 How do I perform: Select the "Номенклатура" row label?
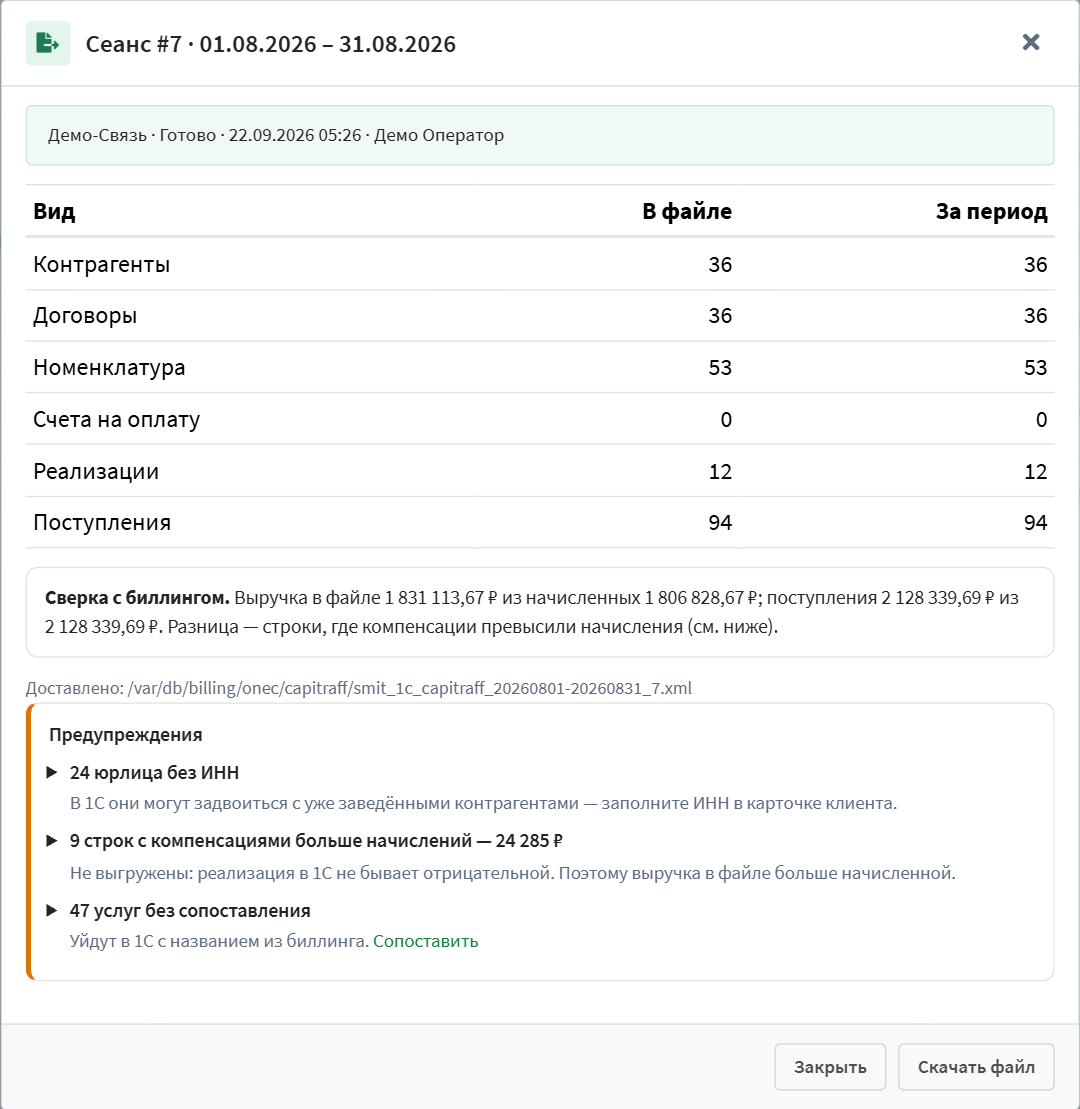click(x=109, y=367)
